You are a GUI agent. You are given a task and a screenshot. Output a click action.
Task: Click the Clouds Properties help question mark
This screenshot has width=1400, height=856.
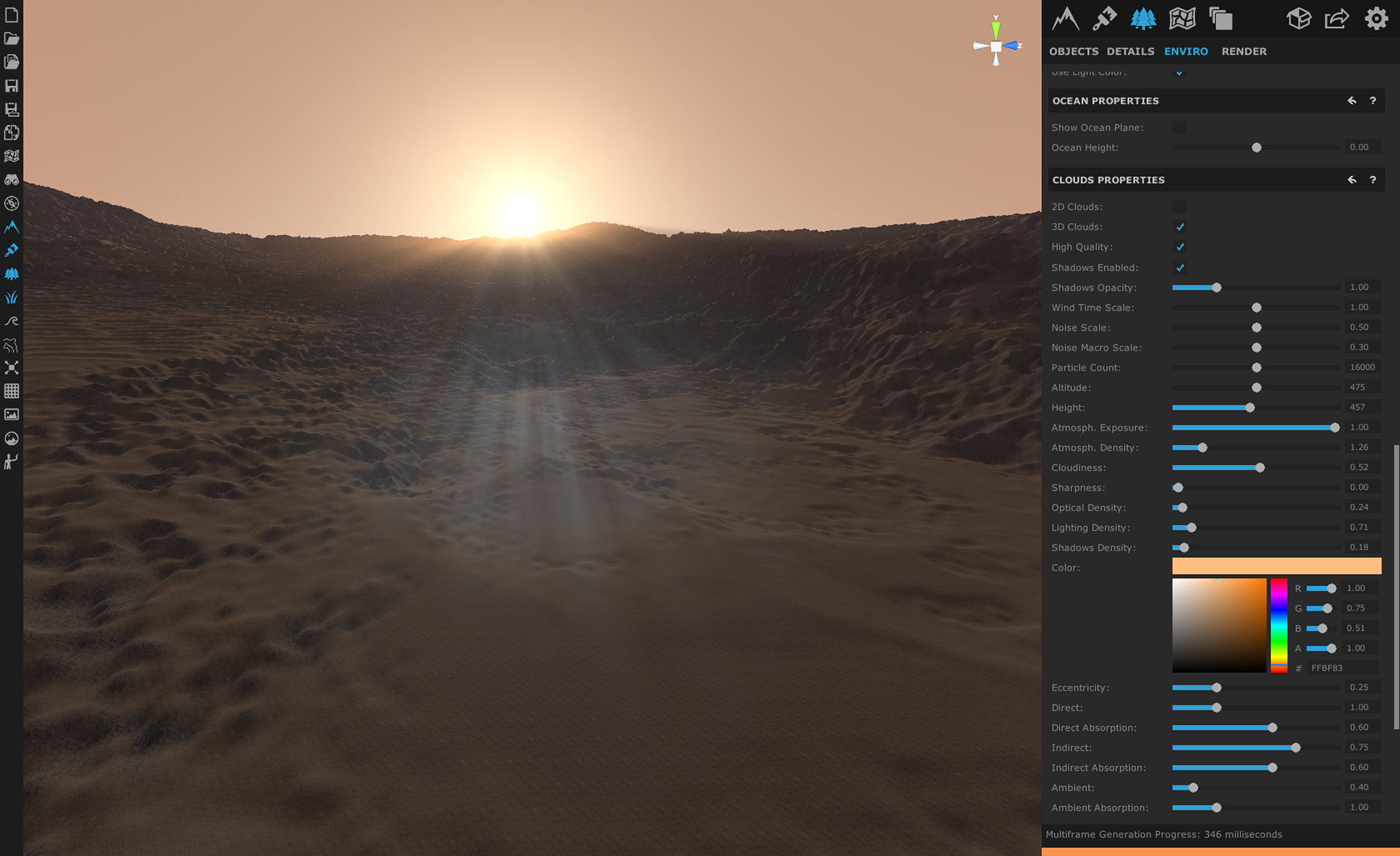click(x=1373, y=179)
